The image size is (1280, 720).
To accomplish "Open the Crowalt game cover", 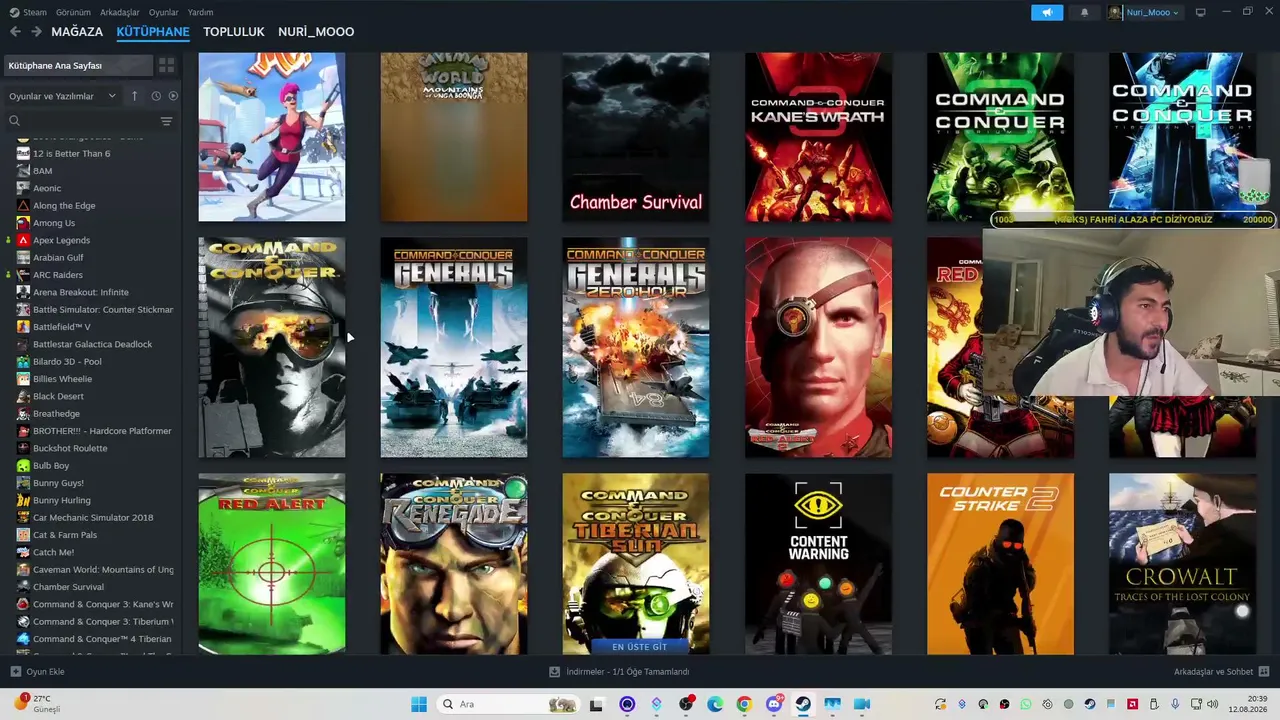I will [x=1183, y=564].
